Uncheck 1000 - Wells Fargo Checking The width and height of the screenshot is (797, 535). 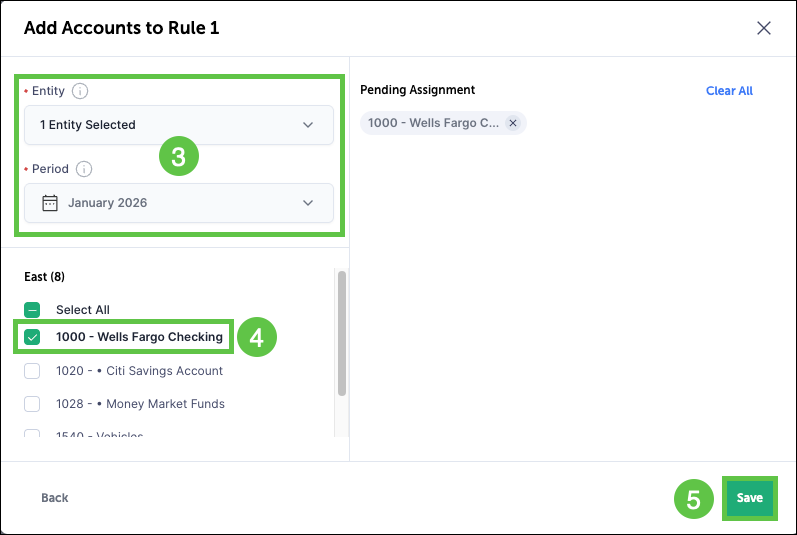coord(32,337)
